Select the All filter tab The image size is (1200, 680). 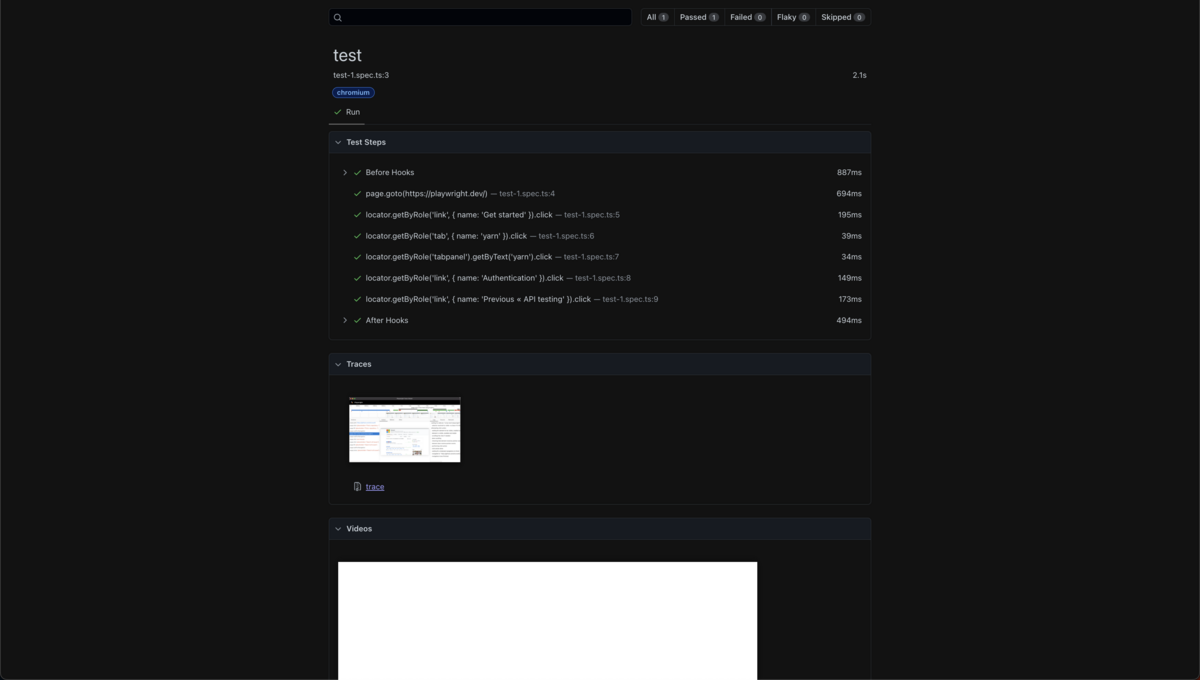click(657, 17)
